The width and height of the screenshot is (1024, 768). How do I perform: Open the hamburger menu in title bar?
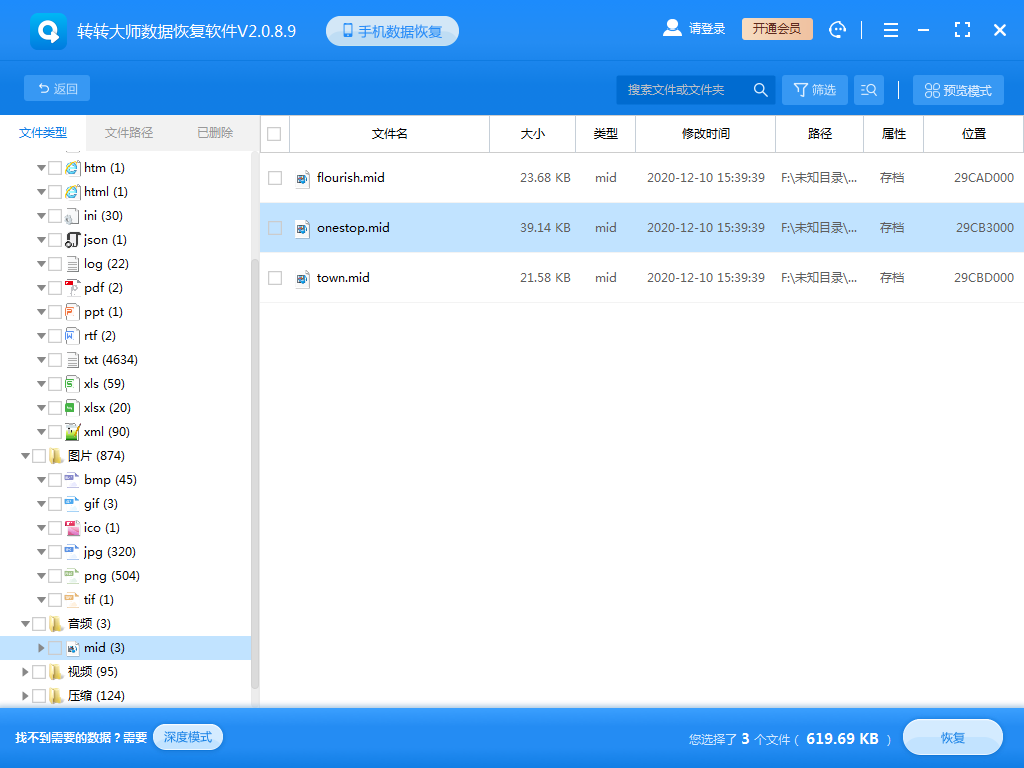coord(890,29)
